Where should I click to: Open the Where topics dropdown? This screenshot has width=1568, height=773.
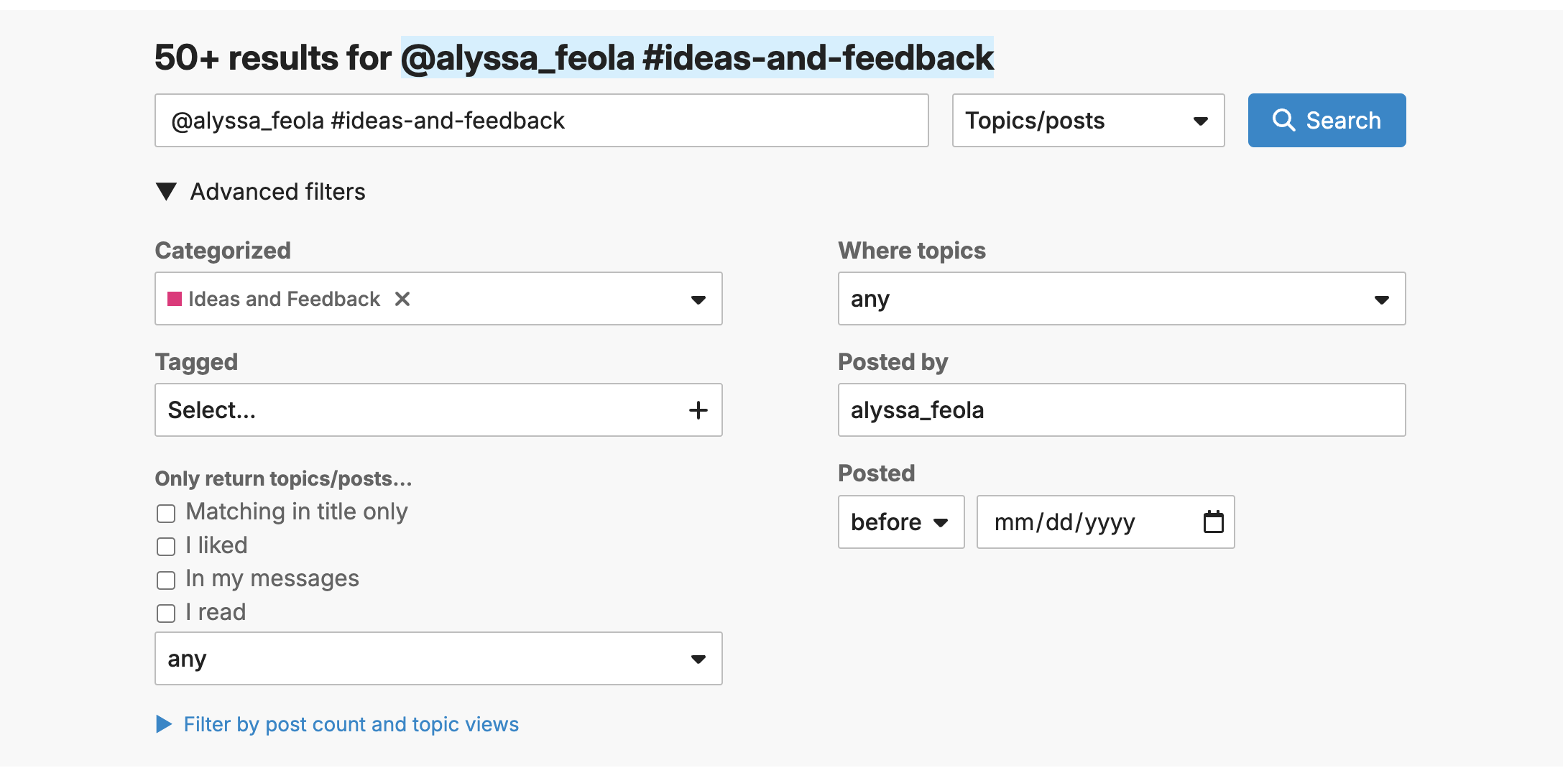pyautogui.click(x=1121, y=299)
